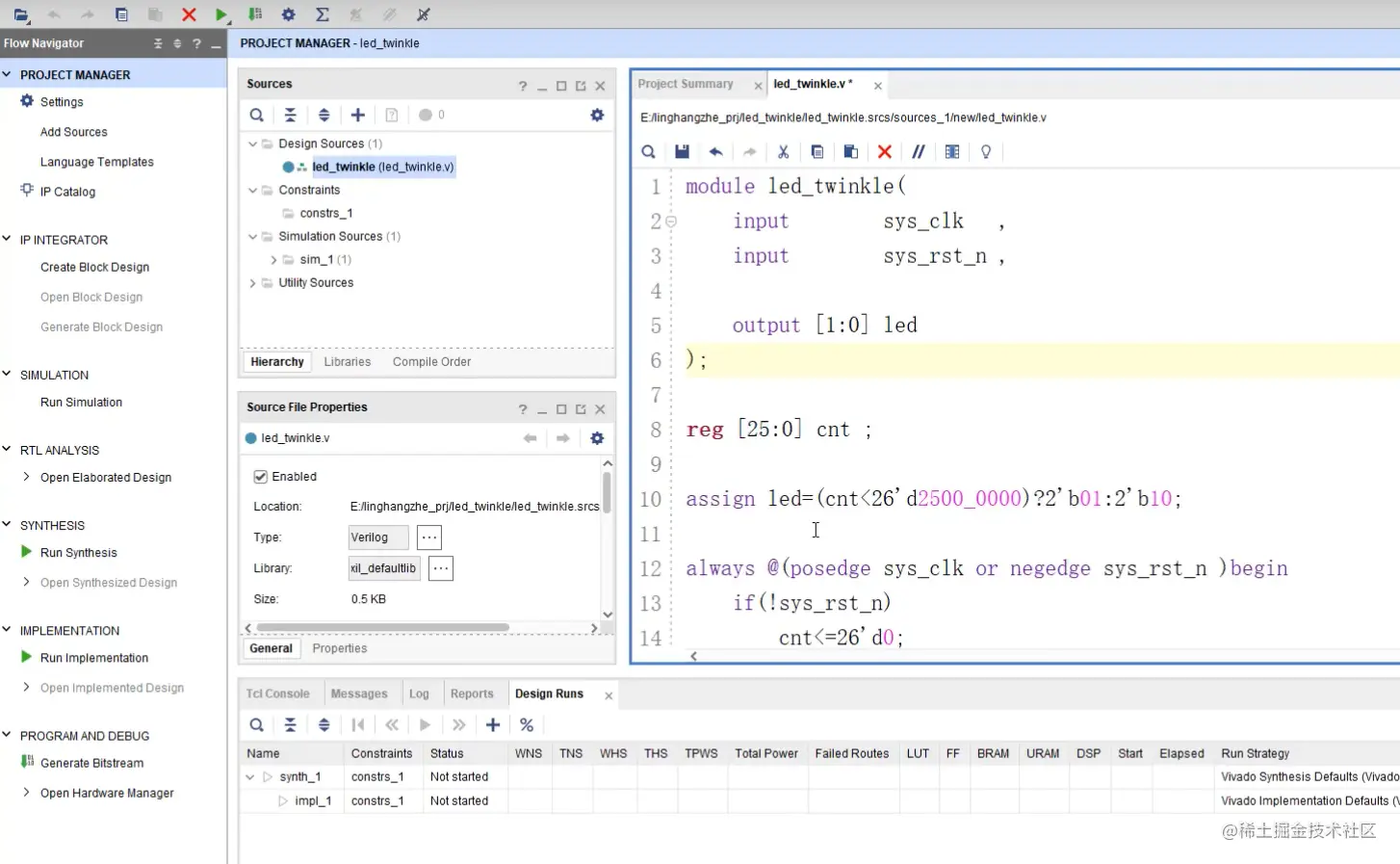Select the Libraries tab in Sources

[348, 362]
